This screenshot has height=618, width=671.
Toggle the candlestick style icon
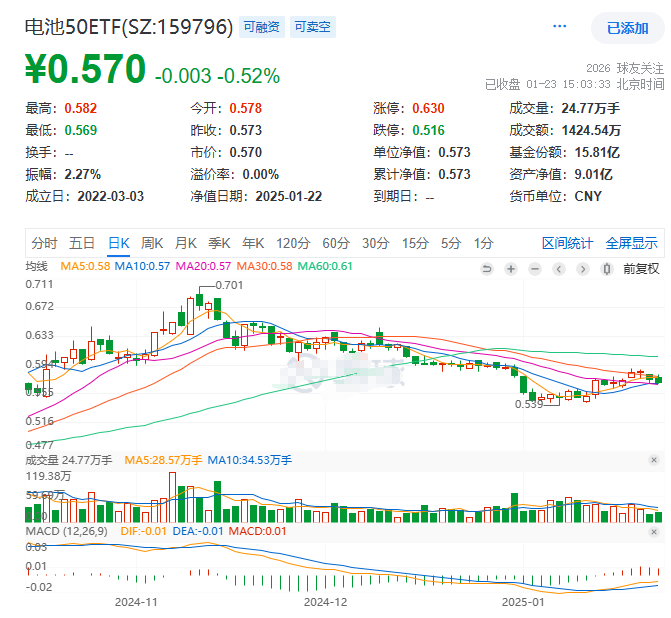point(606,269)
